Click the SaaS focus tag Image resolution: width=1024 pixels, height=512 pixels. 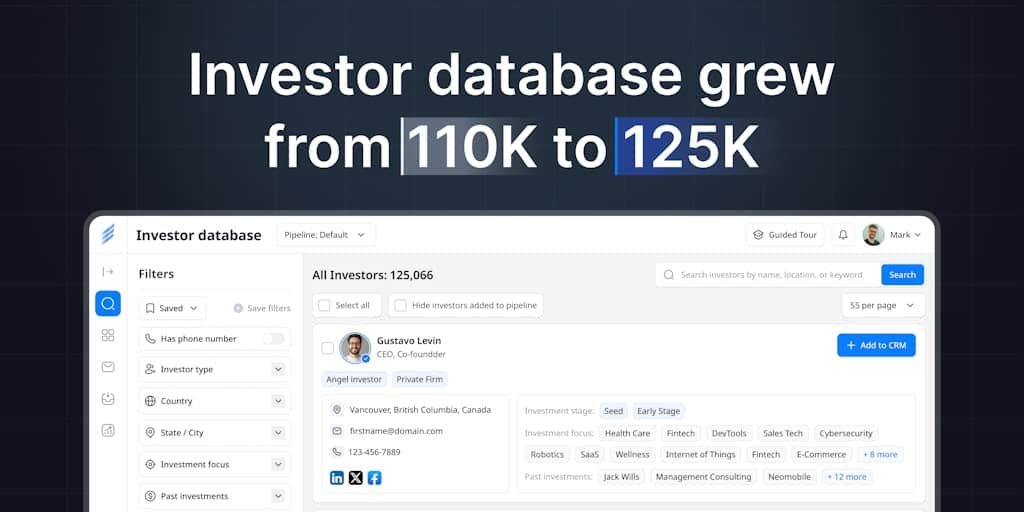point(590,455)
